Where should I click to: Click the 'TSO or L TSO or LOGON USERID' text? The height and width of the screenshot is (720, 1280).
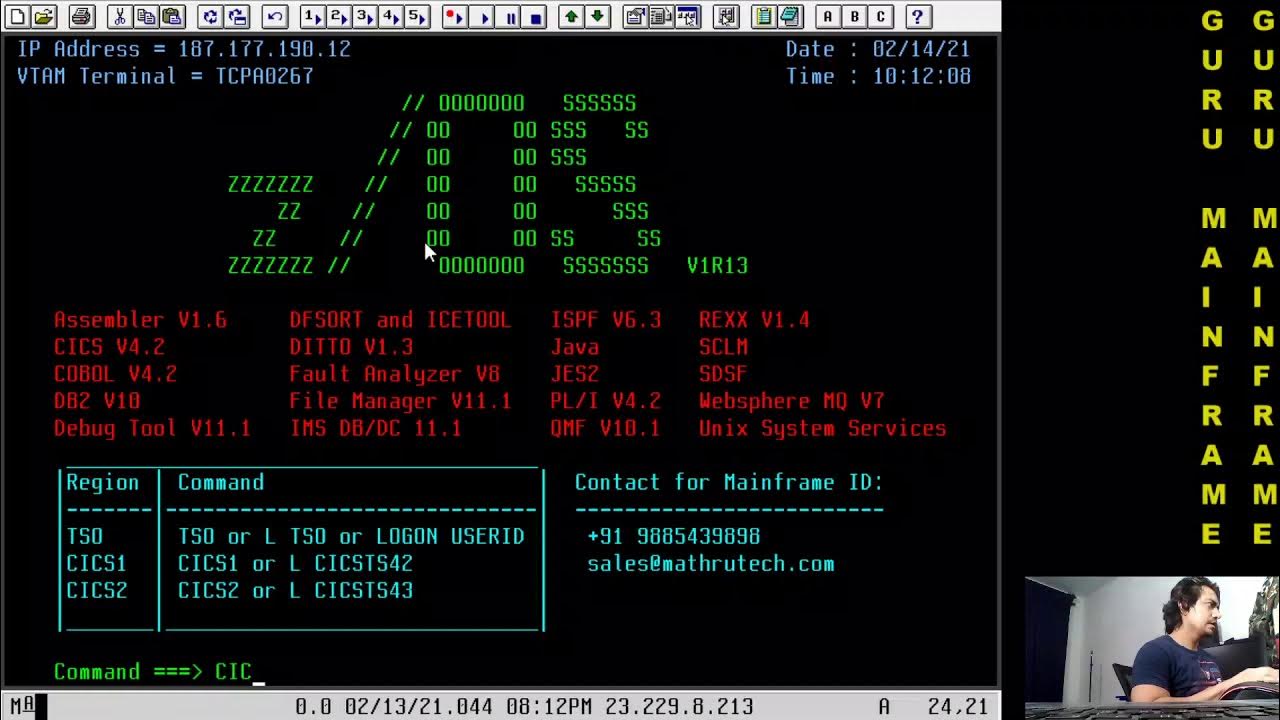coord(351,537)
